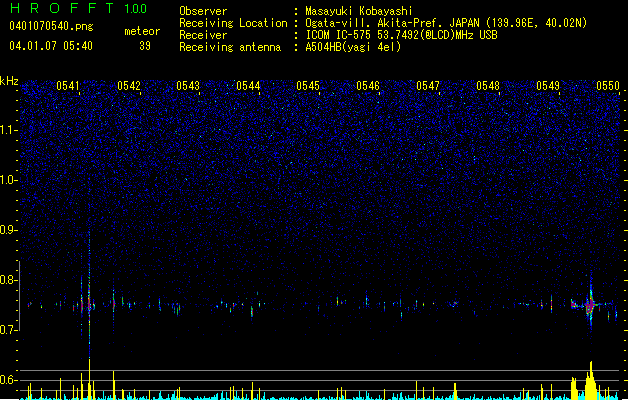This screenshot has width=629, height=400.
Task: Click the meteor count value 39
Action: [x=145, y=46]
